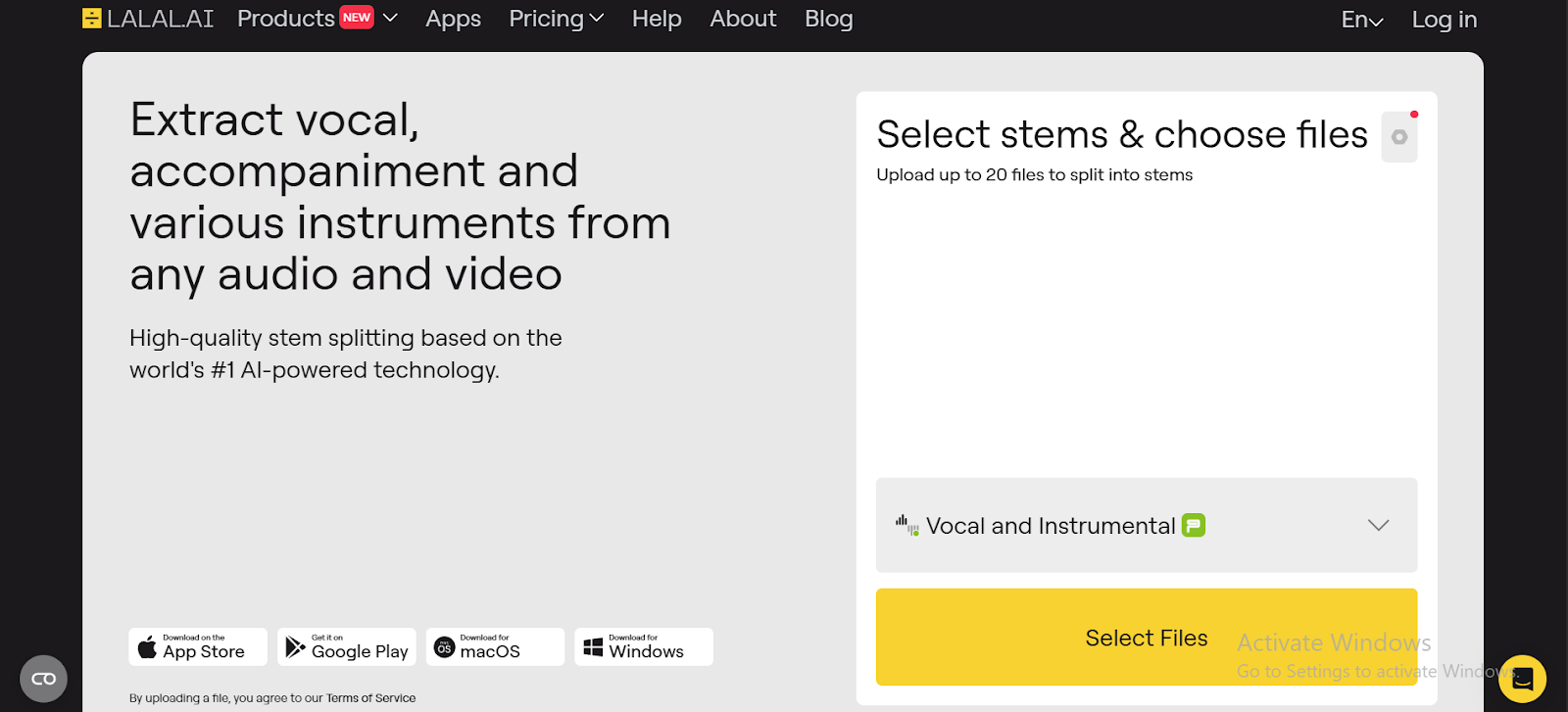Open the Help menu item

657,19
